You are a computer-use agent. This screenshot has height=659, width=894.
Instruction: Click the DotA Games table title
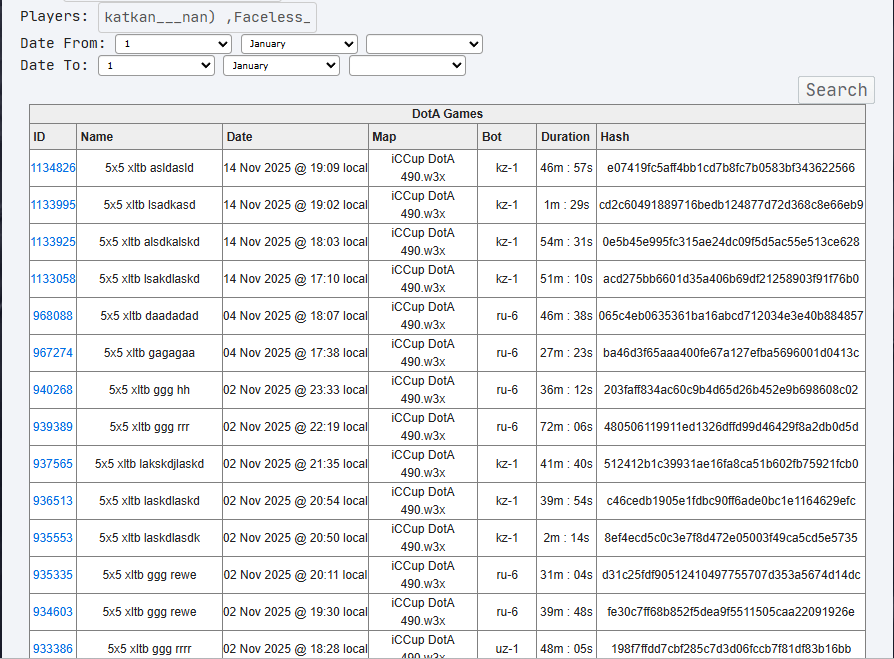(x=448, y=114)
